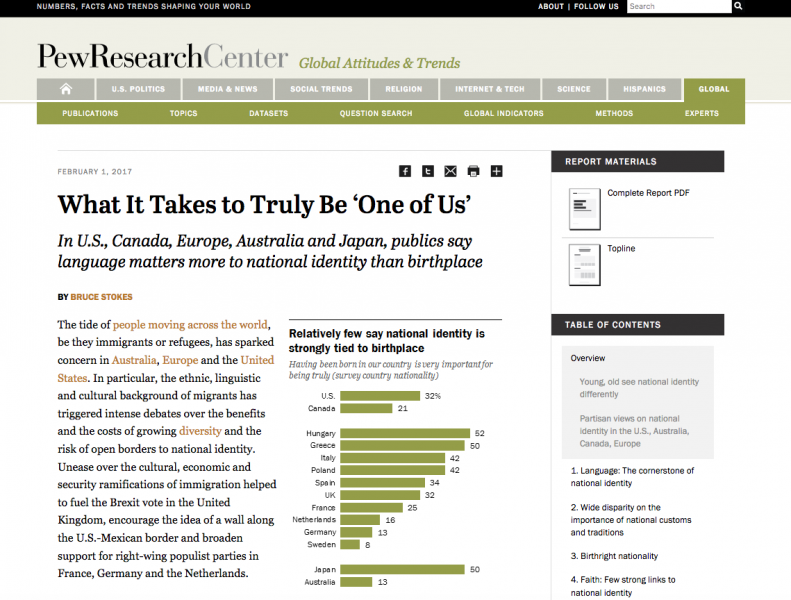Click the home icon tab

tap(66, 89)
